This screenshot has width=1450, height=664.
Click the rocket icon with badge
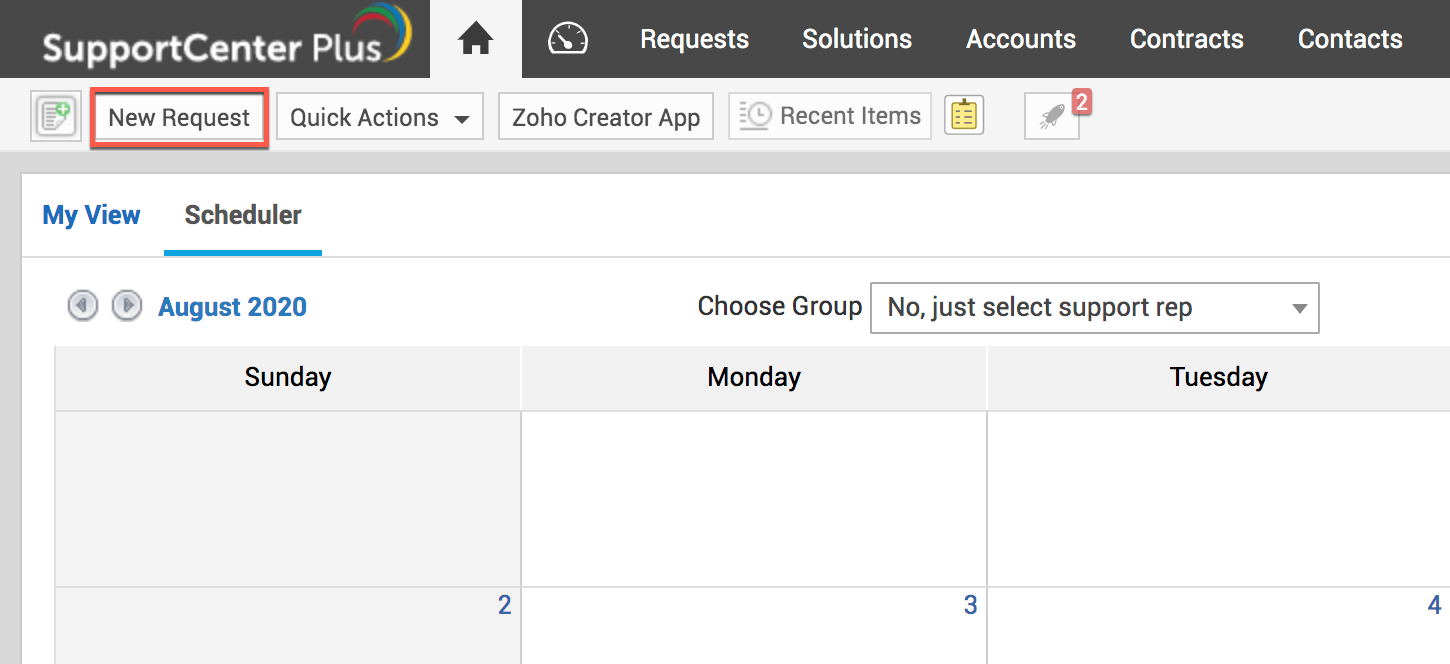1051,117
